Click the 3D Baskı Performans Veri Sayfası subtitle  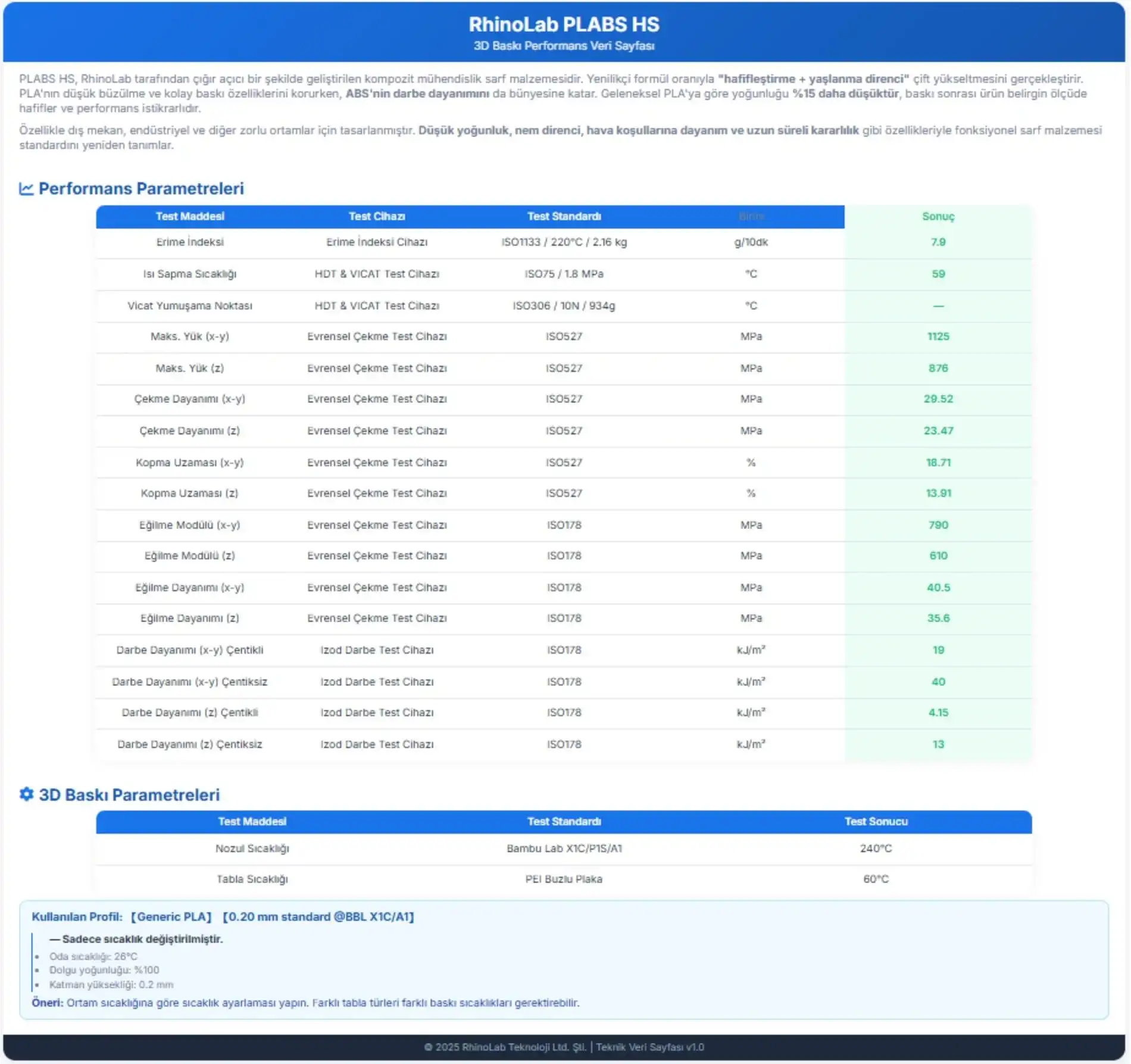click(564, 46)
